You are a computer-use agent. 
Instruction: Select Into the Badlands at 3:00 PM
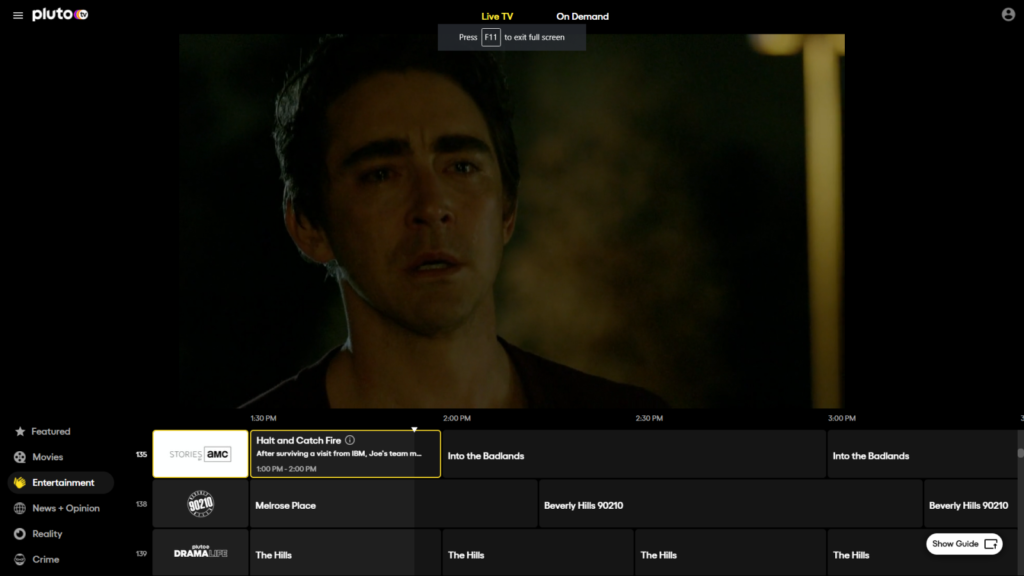click(922, 454)
